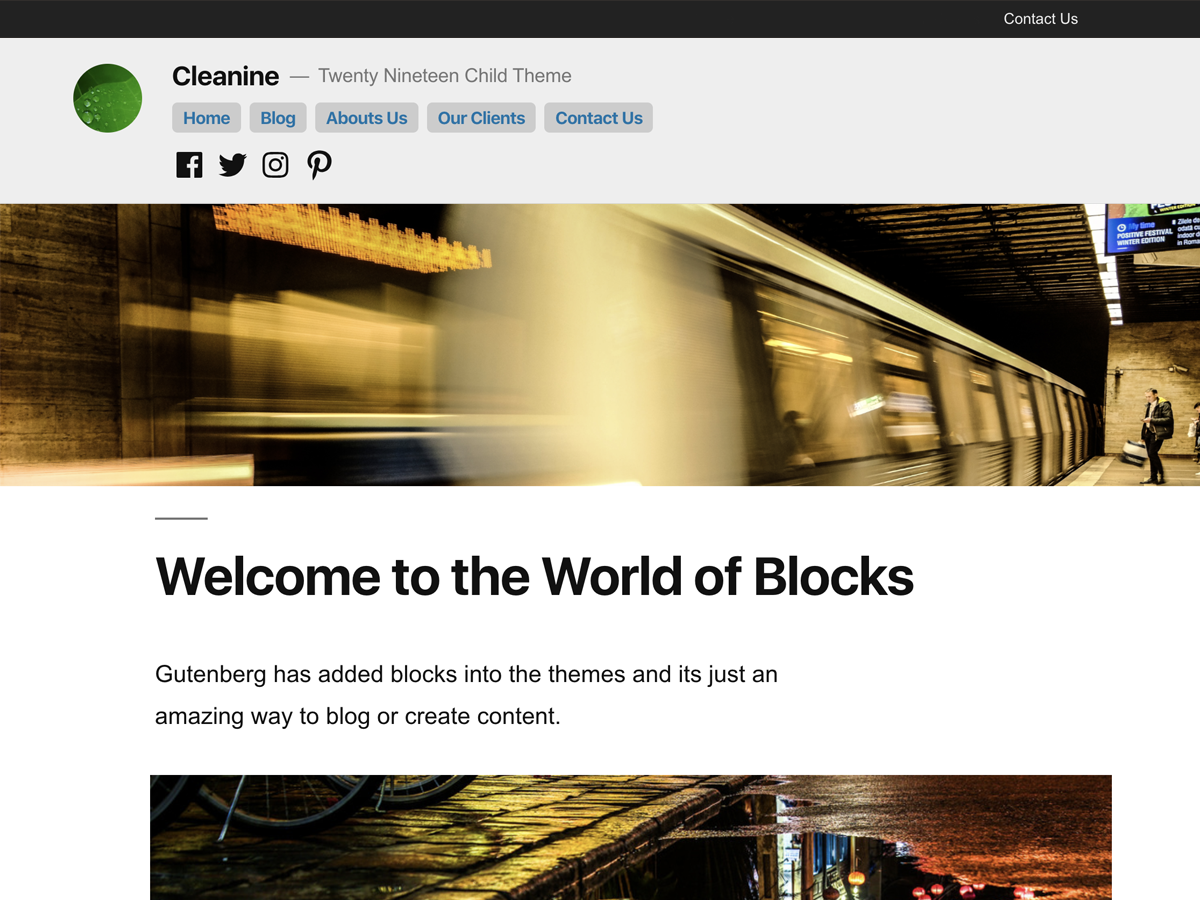The height and width of the screenshot is (900, 1200).
Task: Select Contact Us in the main navigation
Action: [598, 117]
